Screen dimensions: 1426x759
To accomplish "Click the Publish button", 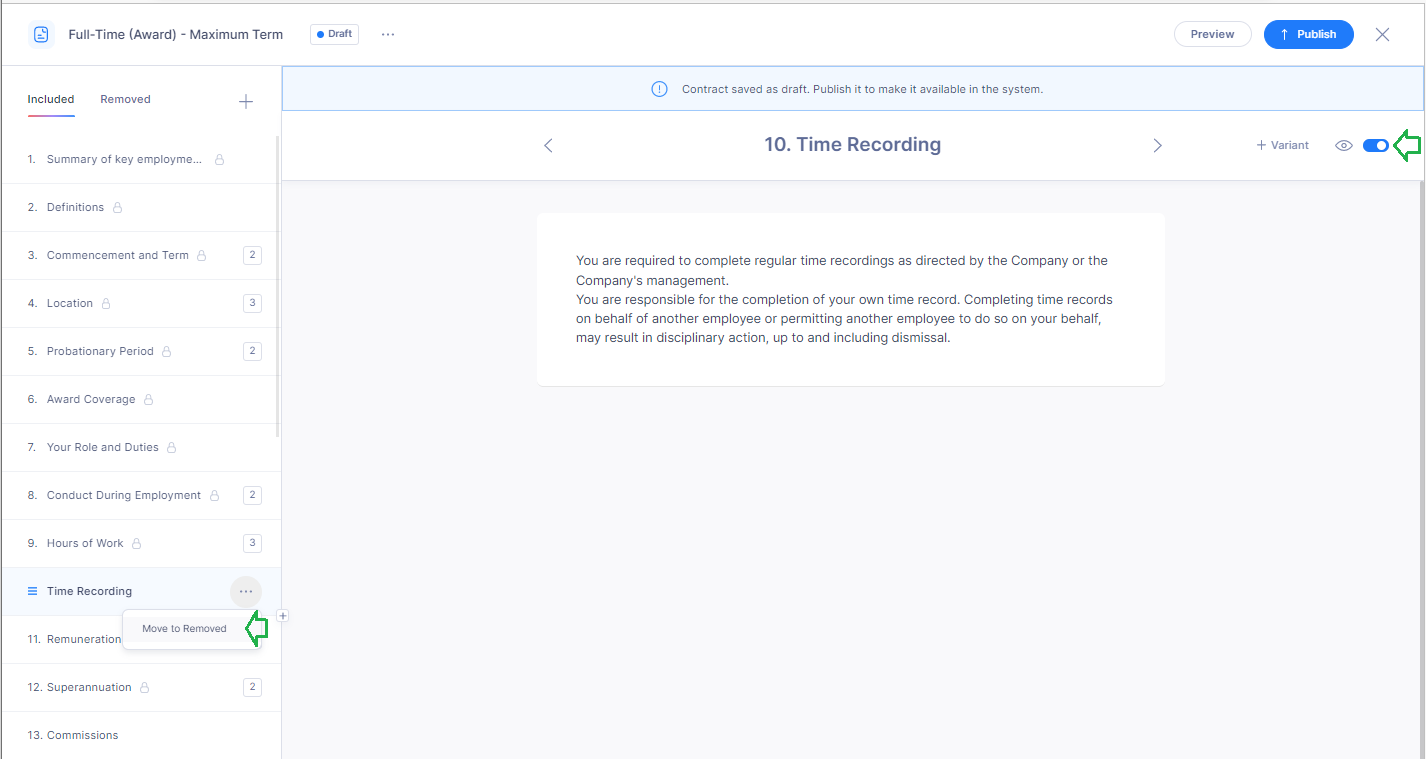I will [1308, 34].
